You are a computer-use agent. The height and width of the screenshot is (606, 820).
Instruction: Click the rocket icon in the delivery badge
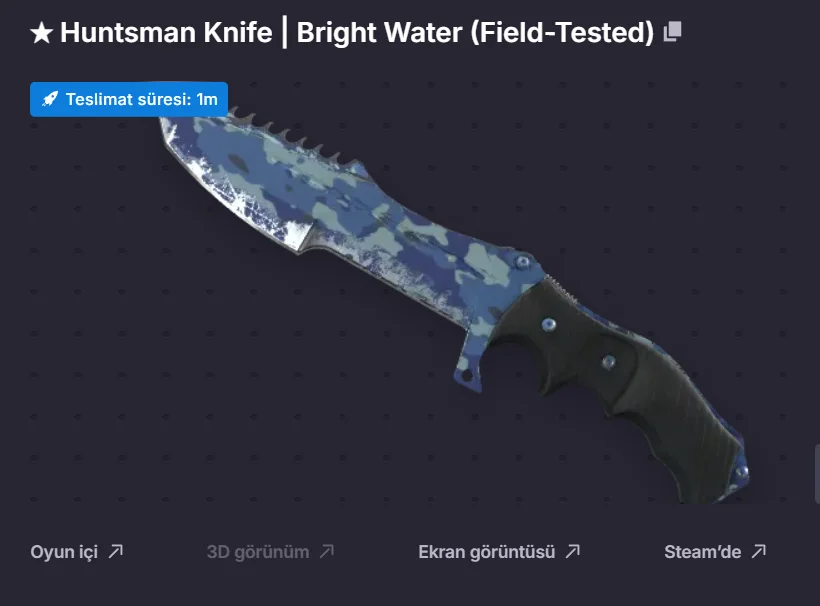pos(50,99)
